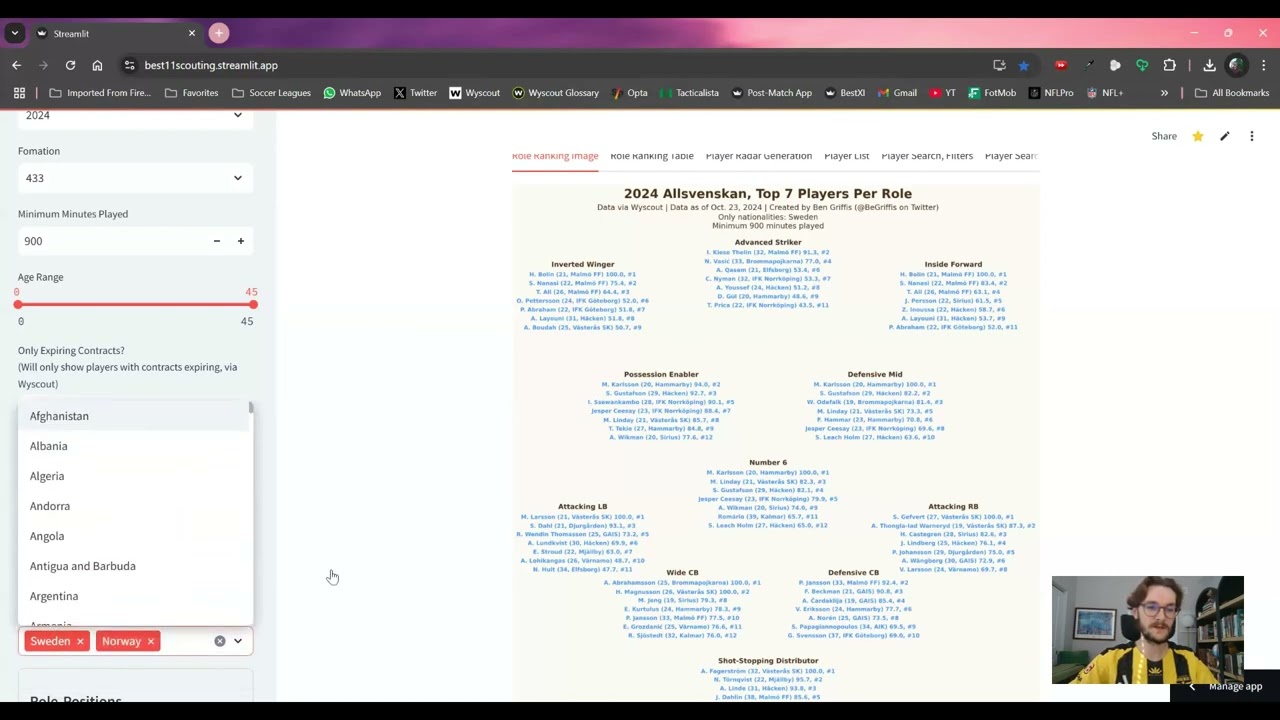Click Share in Streamlit header
Image resolution: width=1280 pixels, height=720 pixels.
pos(1164,136)
